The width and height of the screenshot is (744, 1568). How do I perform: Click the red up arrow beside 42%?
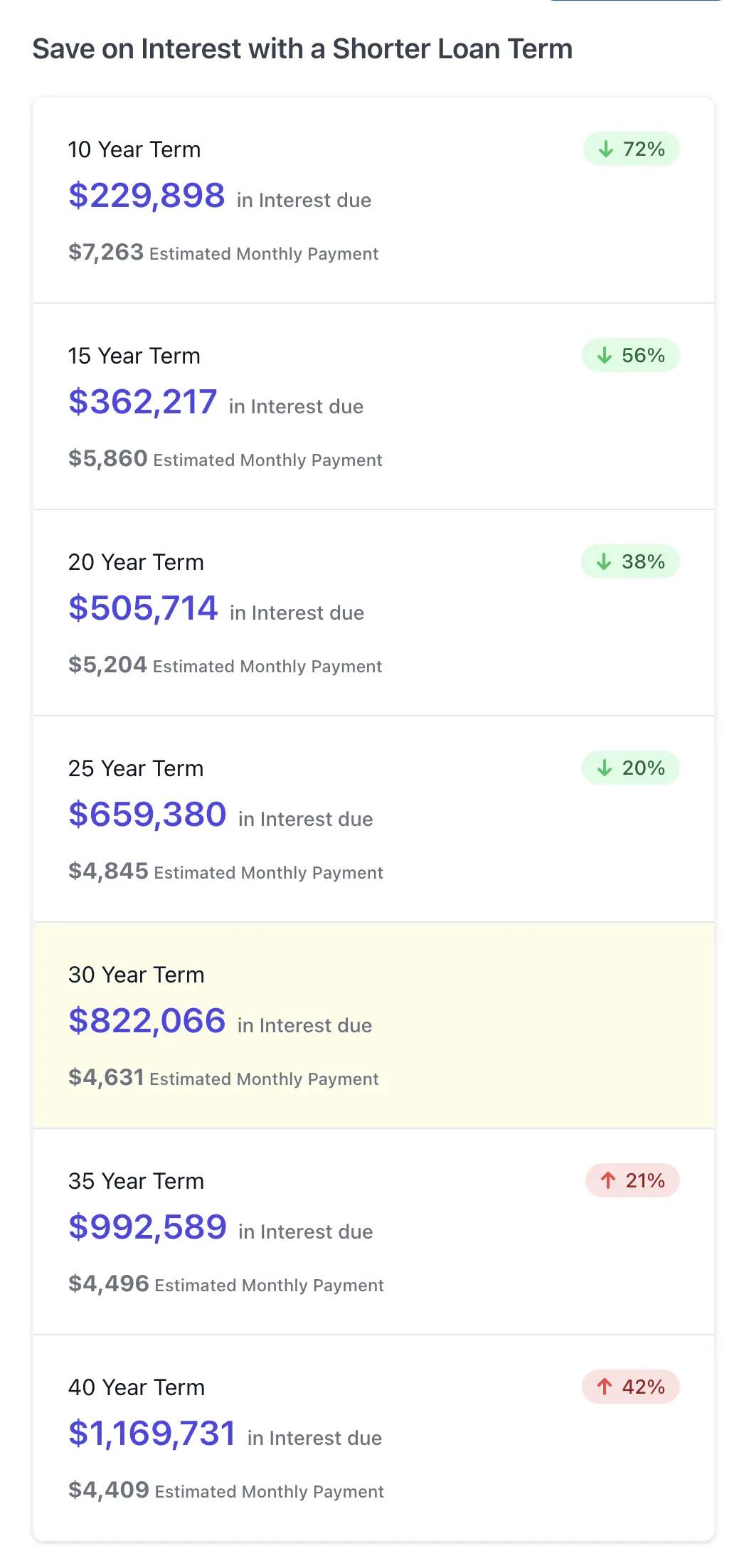point(605,1387)
